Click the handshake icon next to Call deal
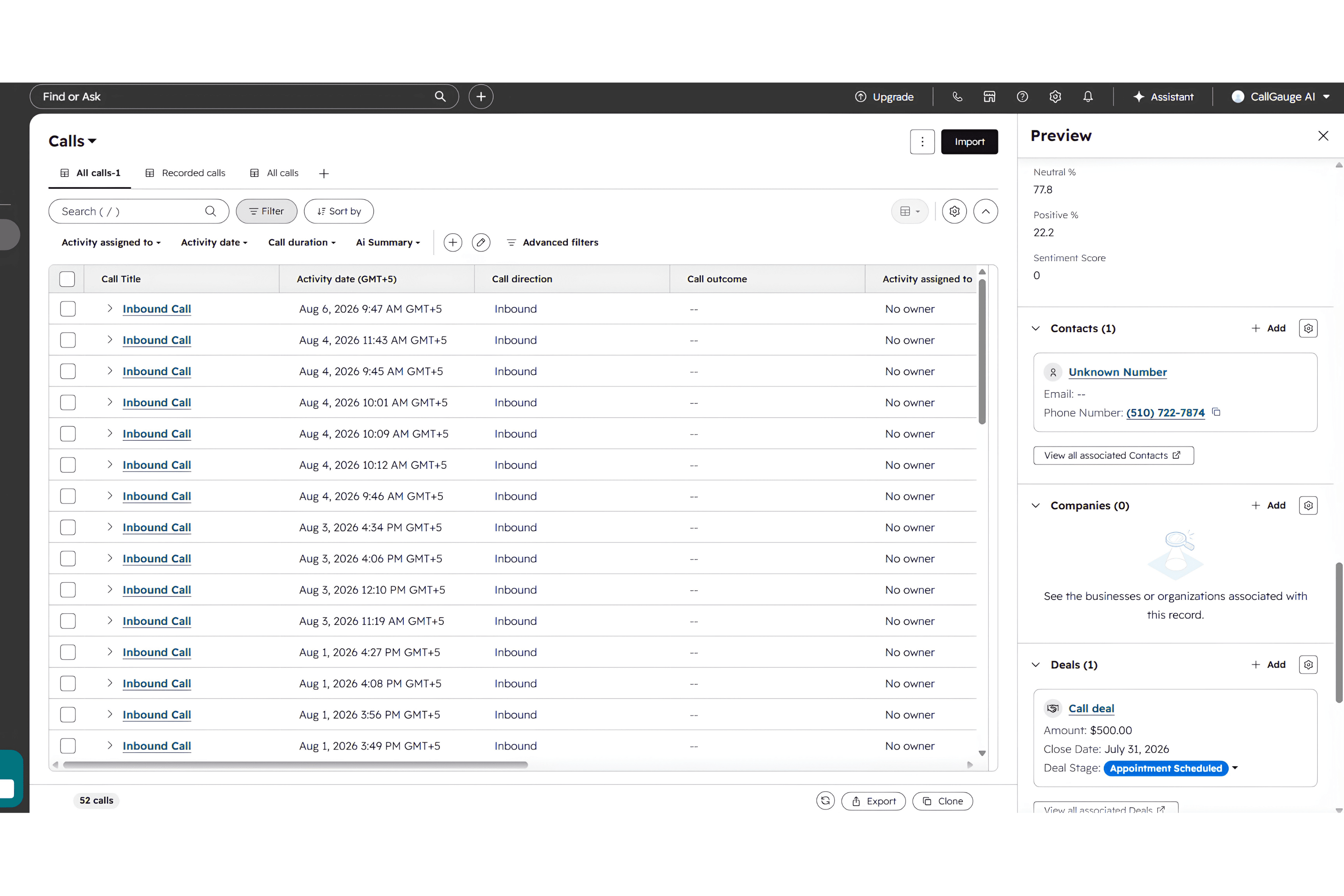 coord(1053,708)
